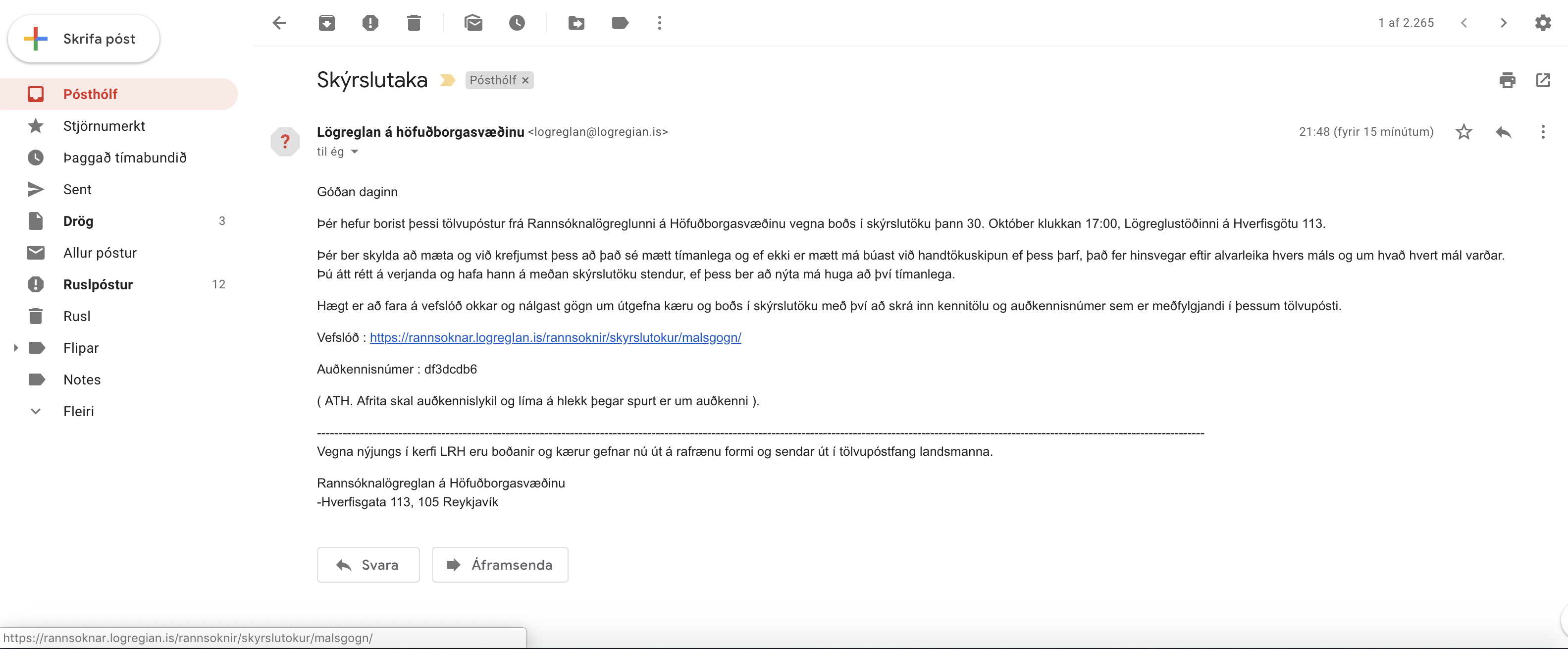
Task: Open the email in a new window
Action: pyautogui.click(x=1544, y=80)
